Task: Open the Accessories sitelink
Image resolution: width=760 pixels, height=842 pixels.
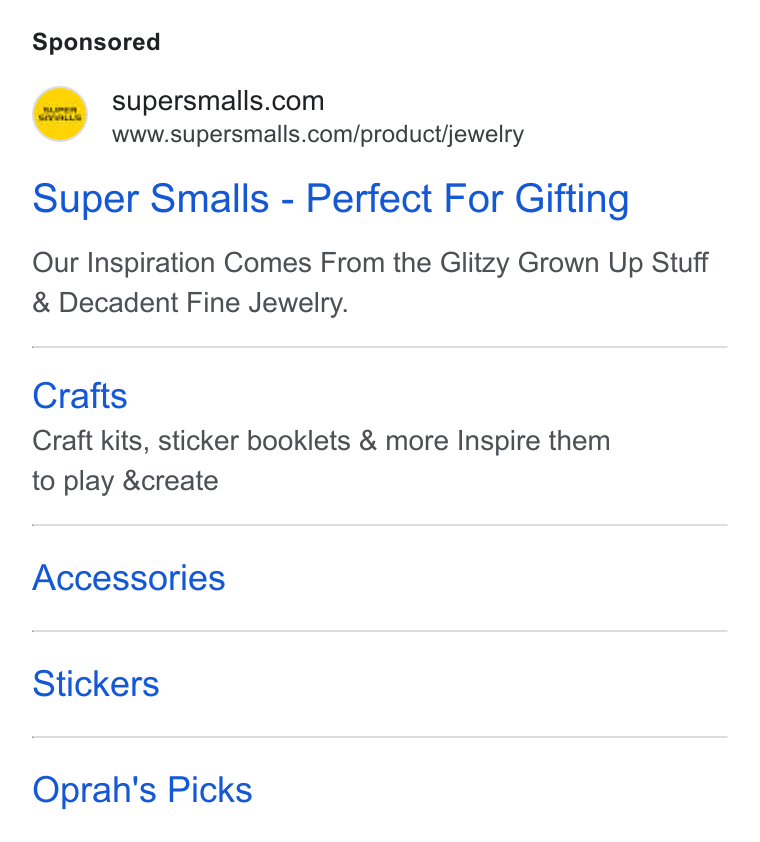Action: [x=128, y=578]
